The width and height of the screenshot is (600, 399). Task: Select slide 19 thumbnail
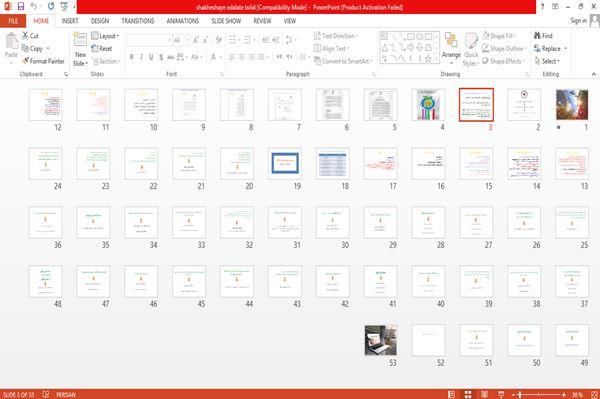[285, 163]
